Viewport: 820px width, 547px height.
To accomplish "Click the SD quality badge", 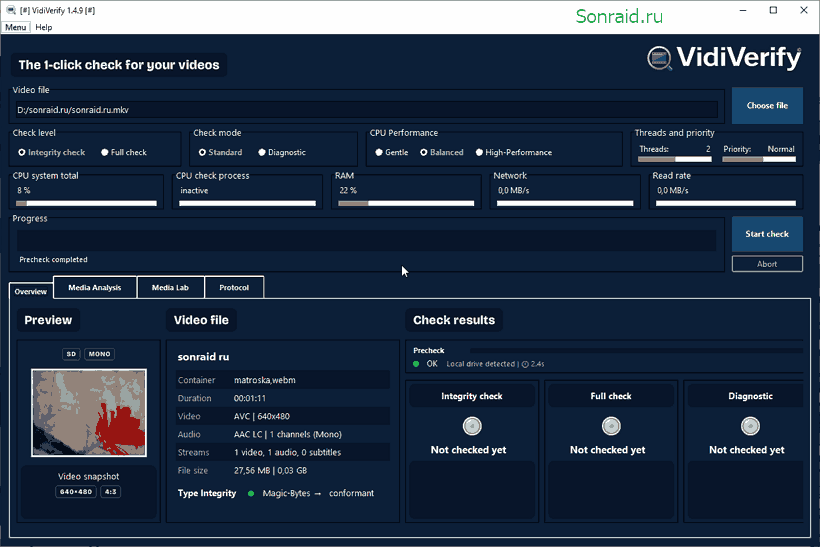I will click(71, 354).
